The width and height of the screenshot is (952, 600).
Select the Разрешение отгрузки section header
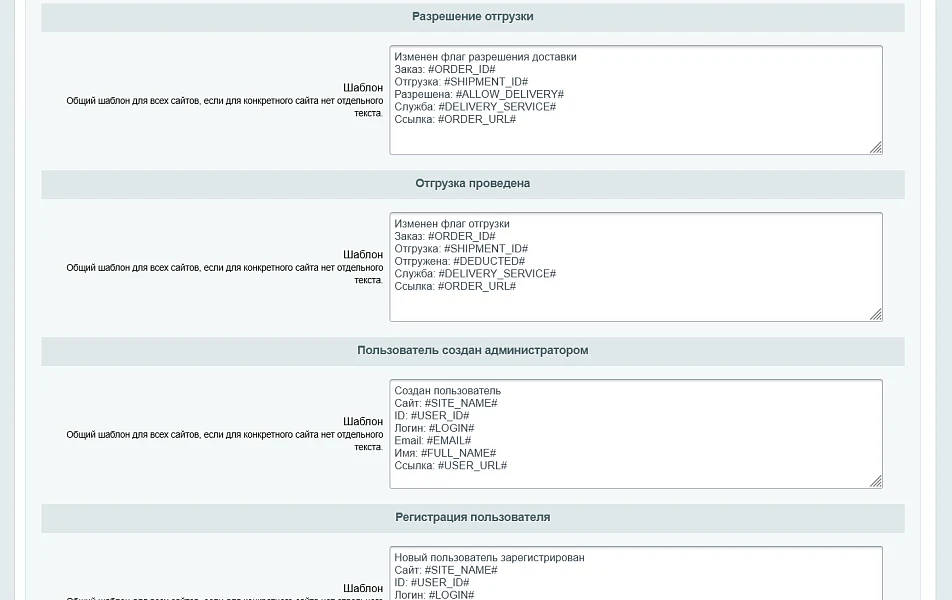473,17
